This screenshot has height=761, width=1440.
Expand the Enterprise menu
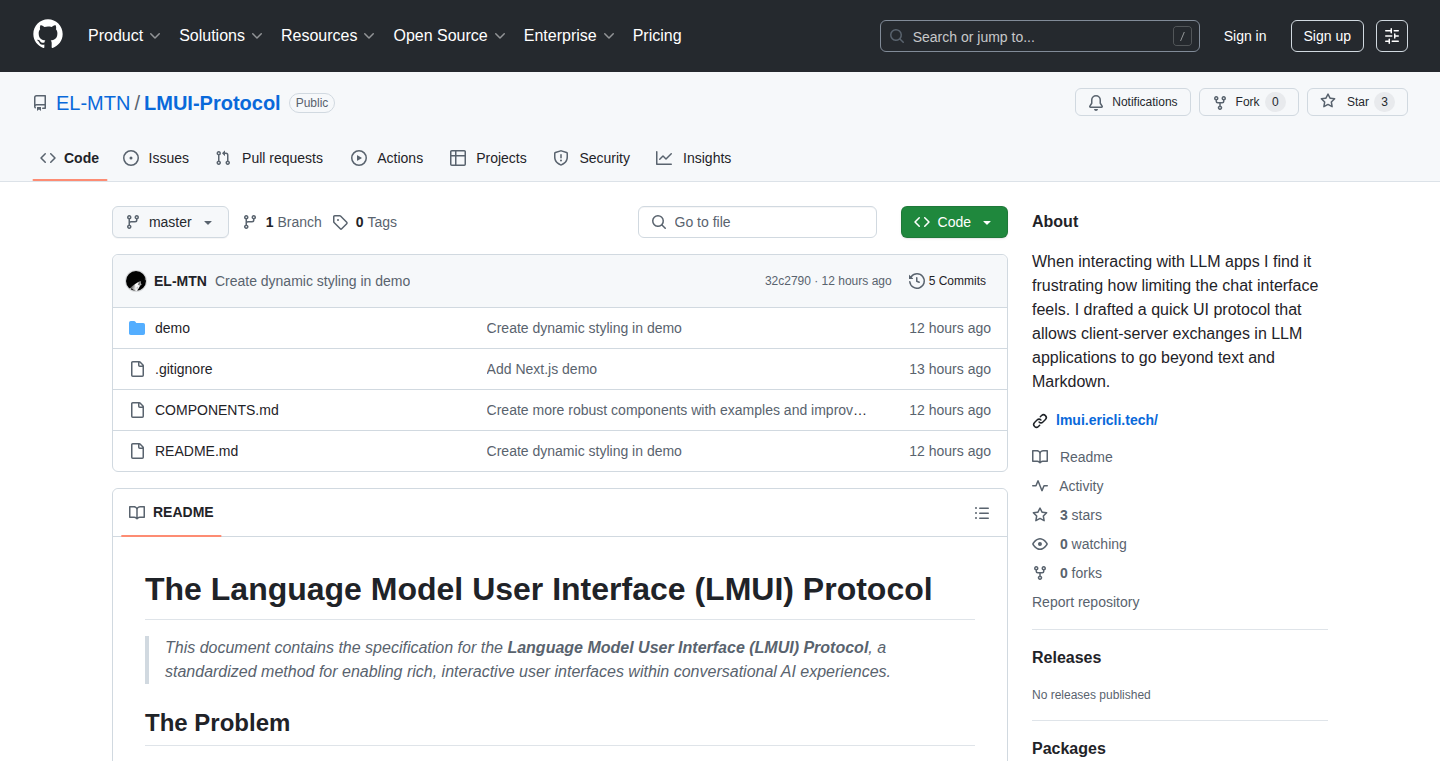(x=569, y=36)
